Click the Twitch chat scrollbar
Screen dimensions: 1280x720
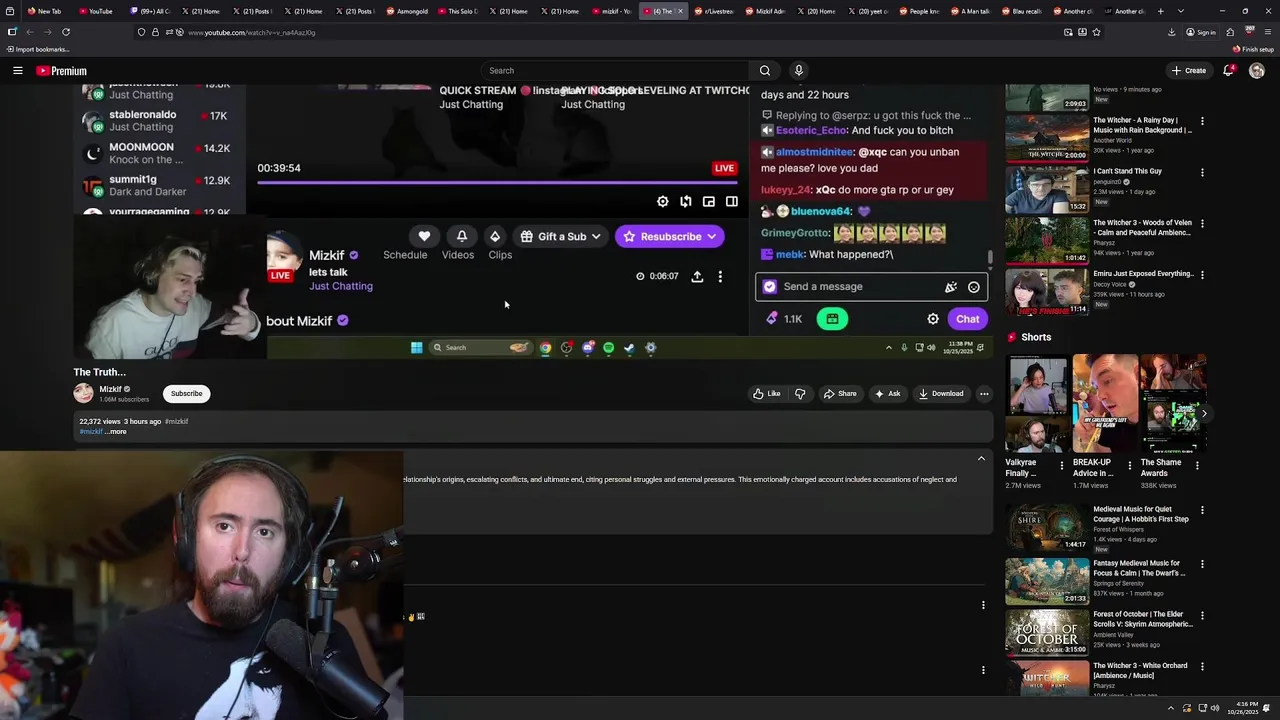(x=990, y=258)
